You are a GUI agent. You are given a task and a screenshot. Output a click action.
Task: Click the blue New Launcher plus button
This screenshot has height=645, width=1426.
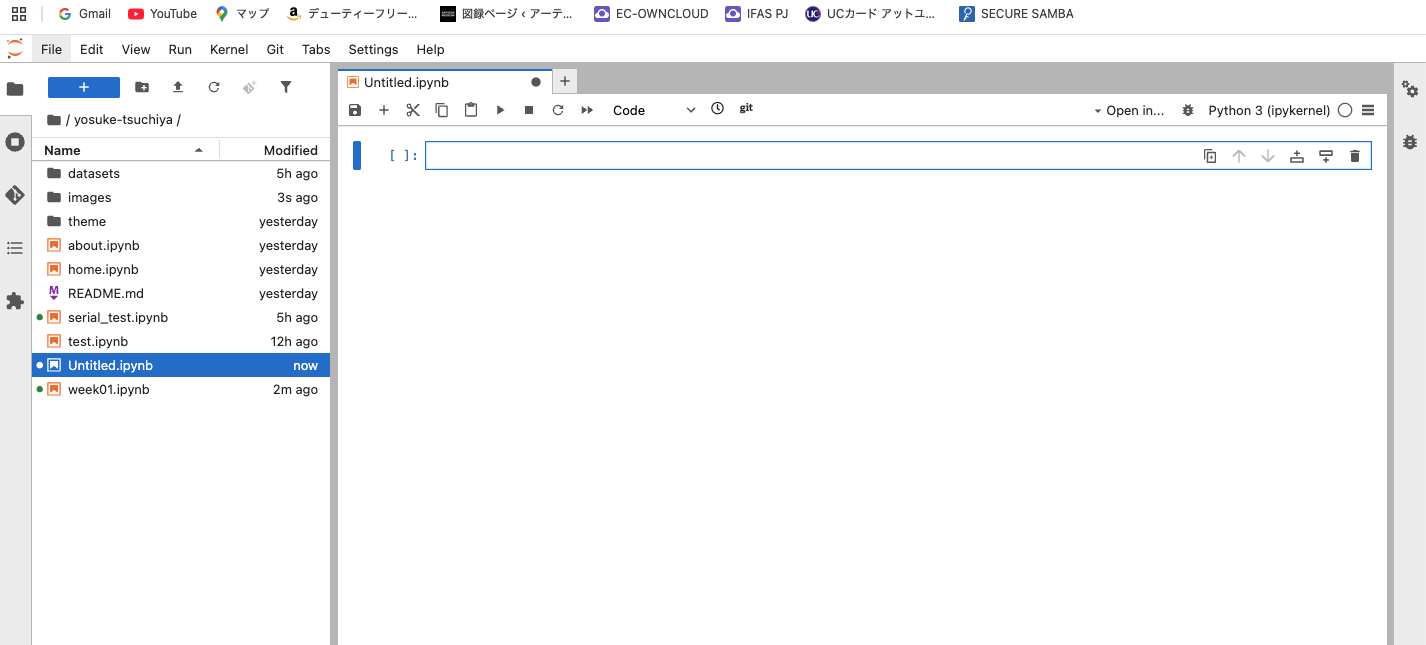(x=84, y=88)
